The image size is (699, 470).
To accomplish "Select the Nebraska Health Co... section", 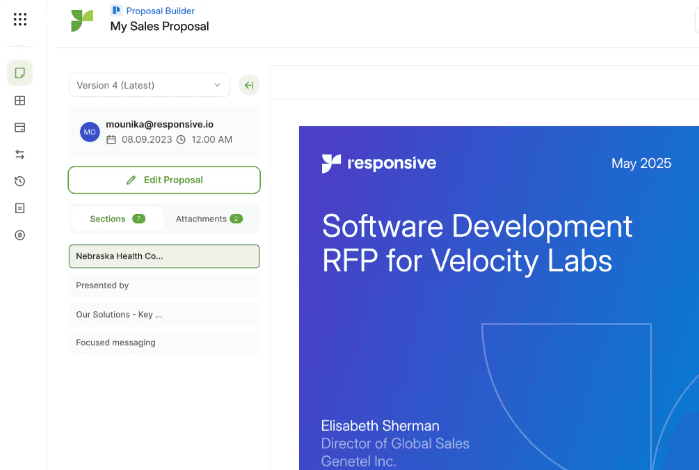I will coord(164,256).
